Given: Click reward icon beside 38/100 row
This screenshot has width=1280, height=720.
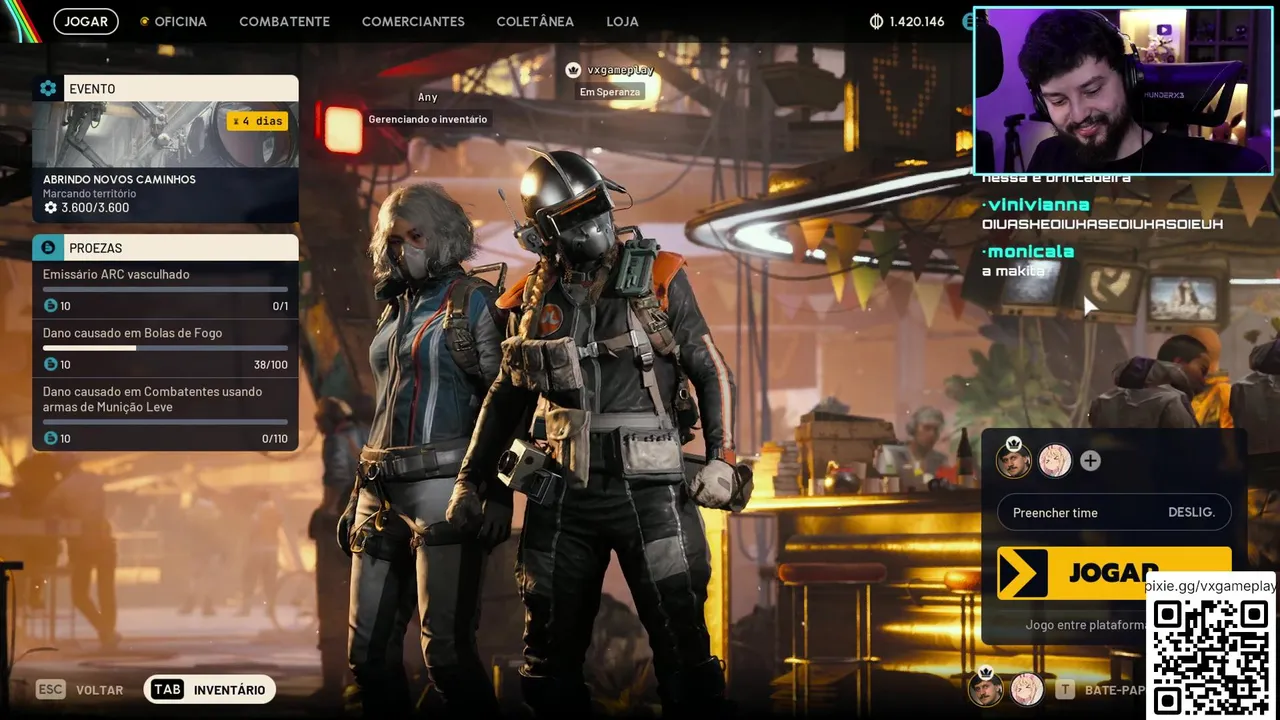Looking at the screenshot, I should tap(50, 364).
